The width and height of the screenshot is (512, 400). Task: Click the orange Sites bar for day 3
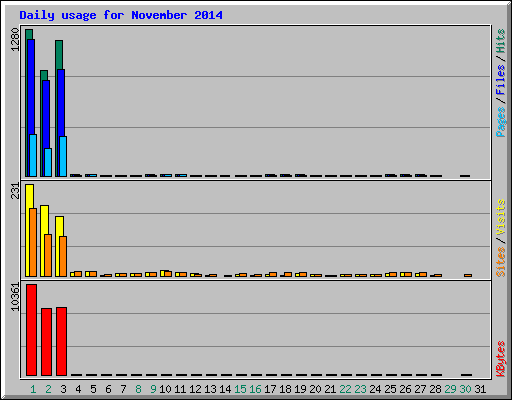63,256
